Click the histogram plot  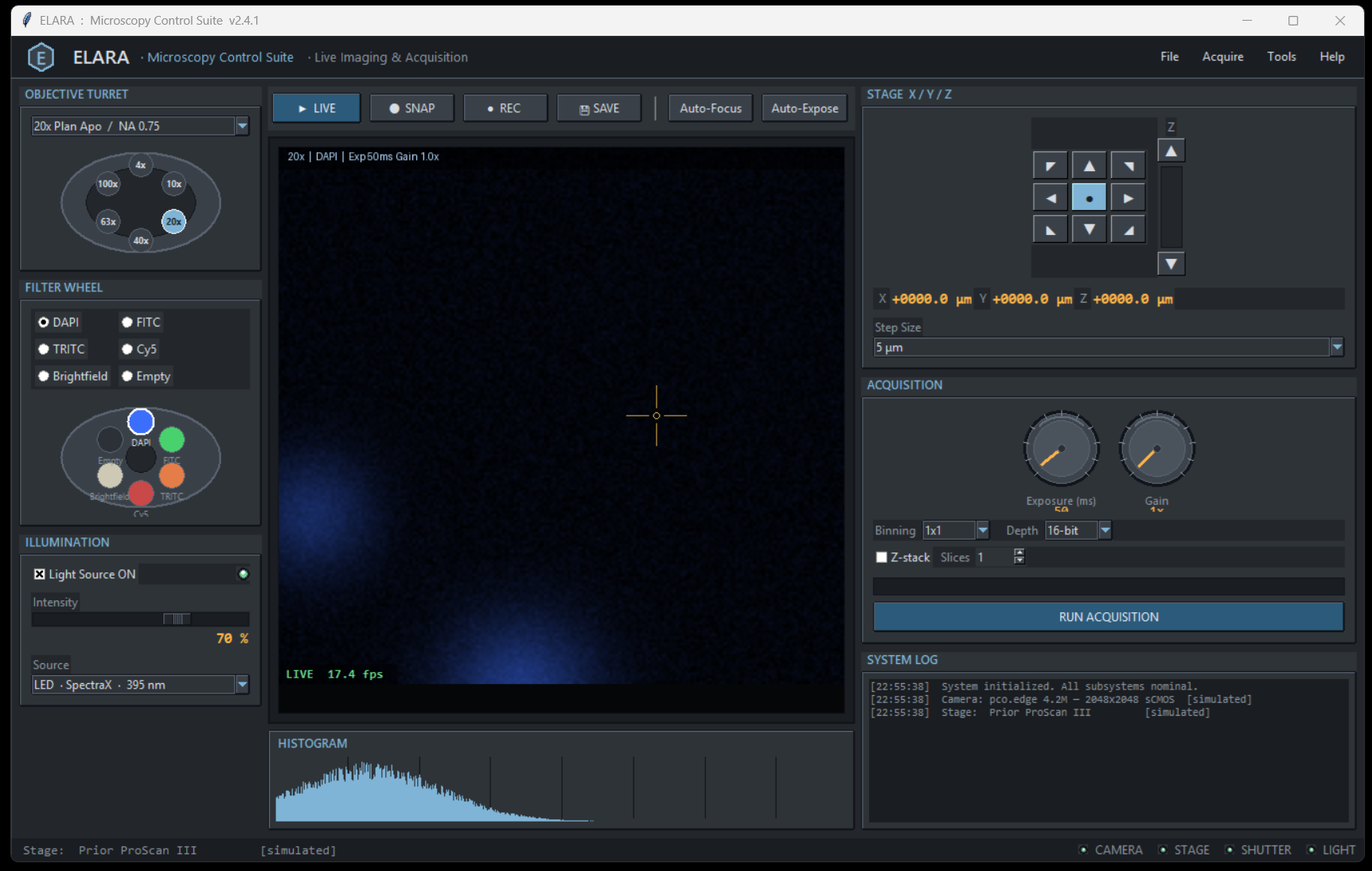[x=561, y=787]
